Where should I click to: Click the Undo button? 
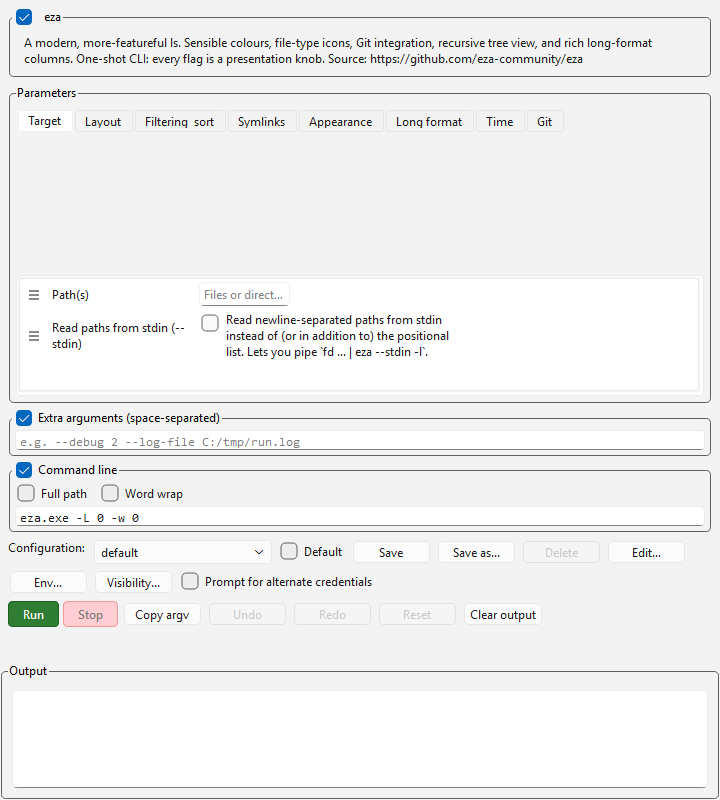[247, 614]
